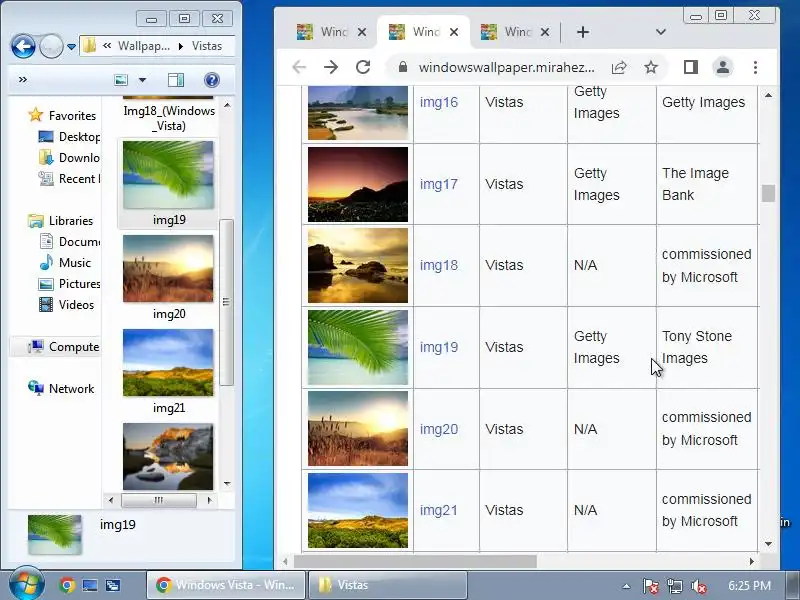
Task: Click Wallpap... breadcrumb in address bar
Action: [x=144, y=46]
